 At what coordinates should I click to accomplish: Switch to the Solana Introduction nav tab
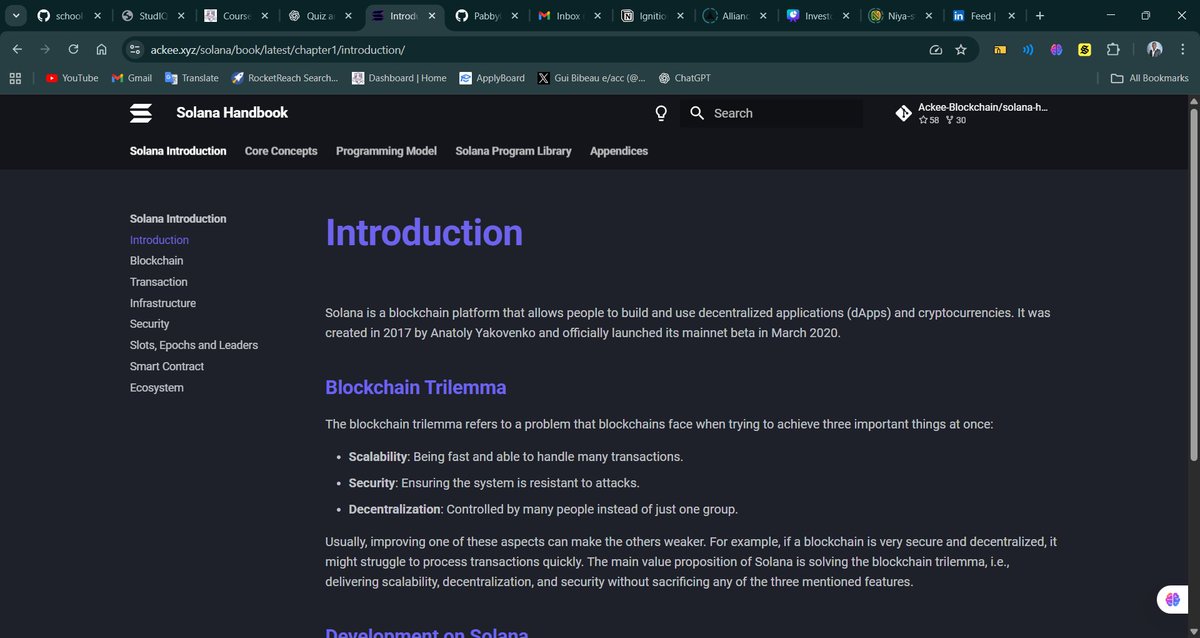point(178,151)
